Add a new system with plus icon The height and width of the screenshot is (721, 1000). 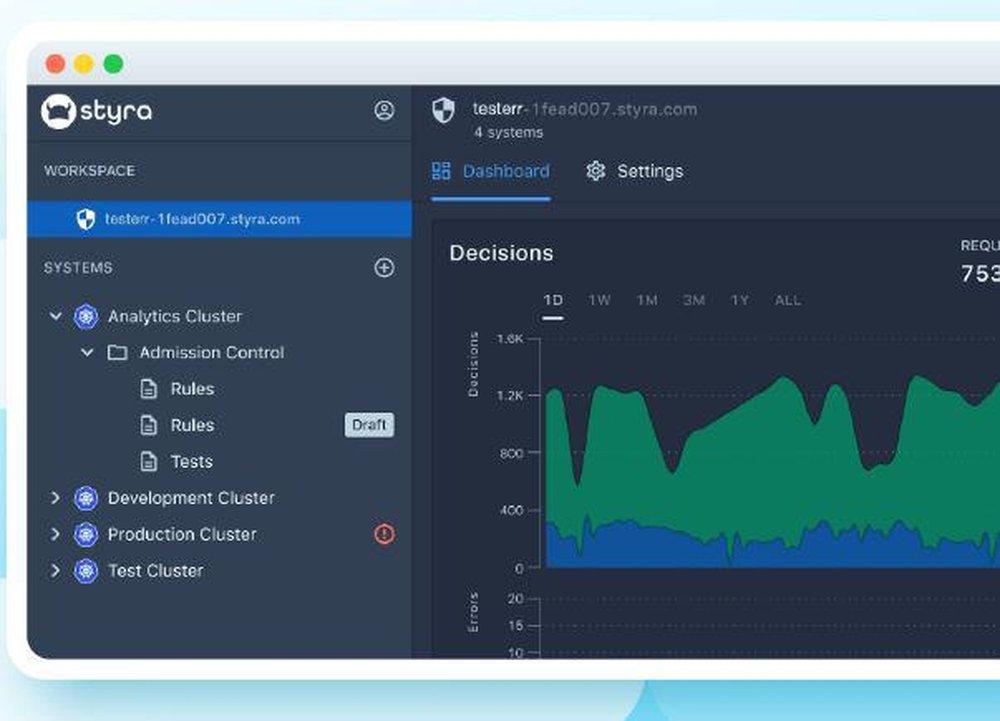(384, 268)
